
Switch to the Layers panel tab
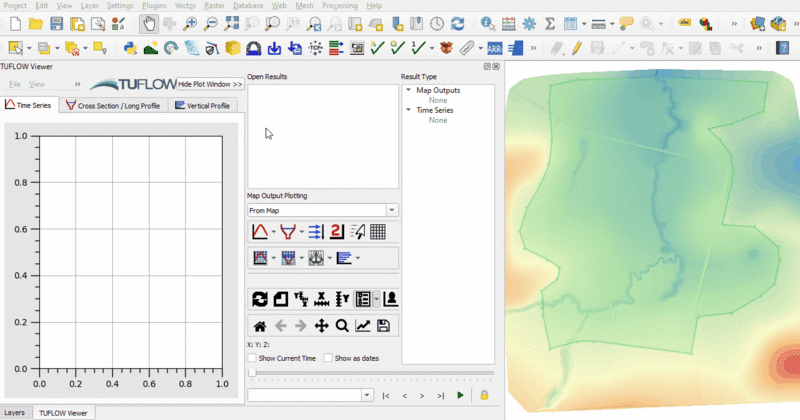pos(15,412)
